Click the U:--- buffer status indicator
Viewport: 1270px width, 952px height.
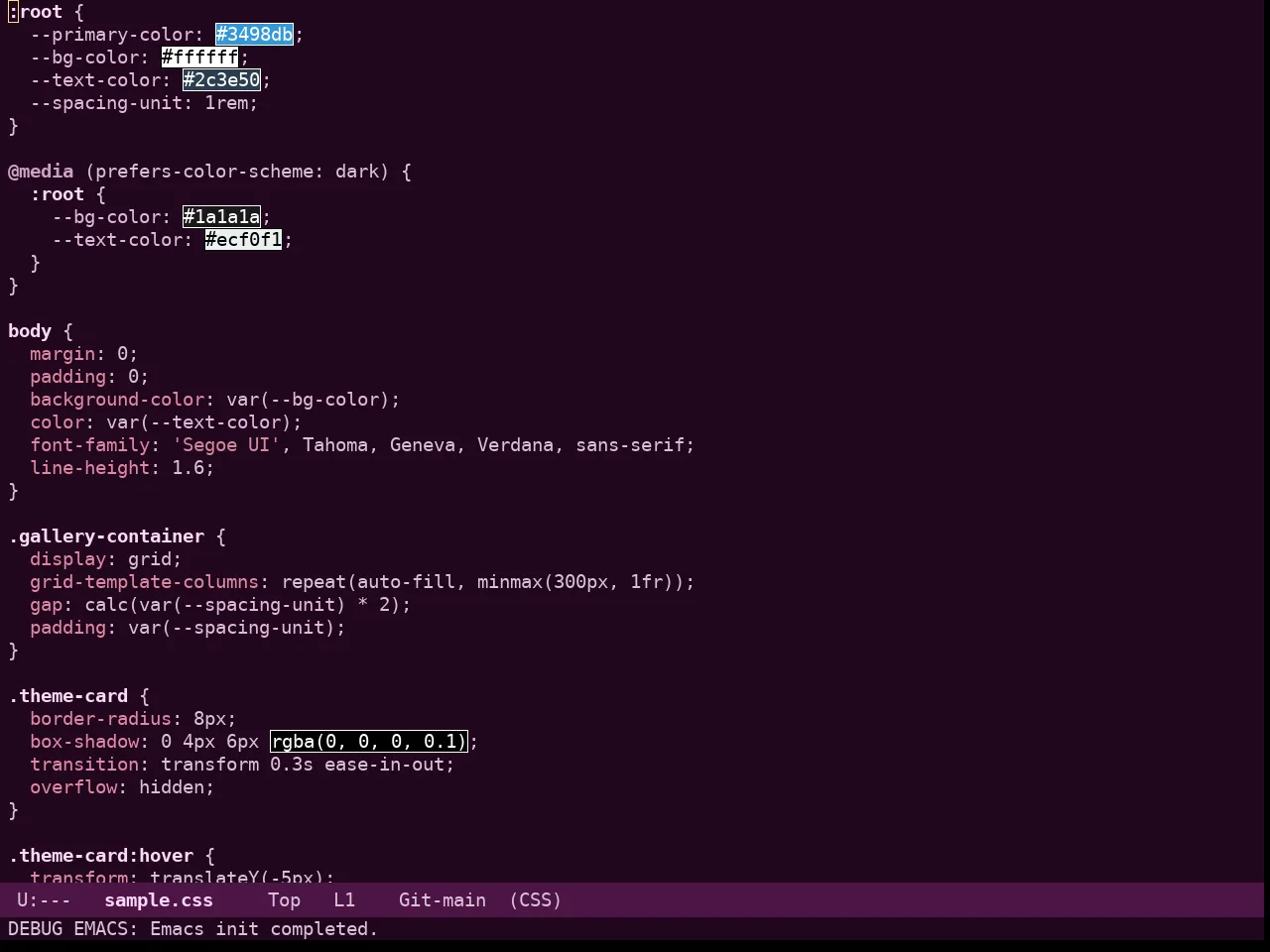click(x=44, y=900)
